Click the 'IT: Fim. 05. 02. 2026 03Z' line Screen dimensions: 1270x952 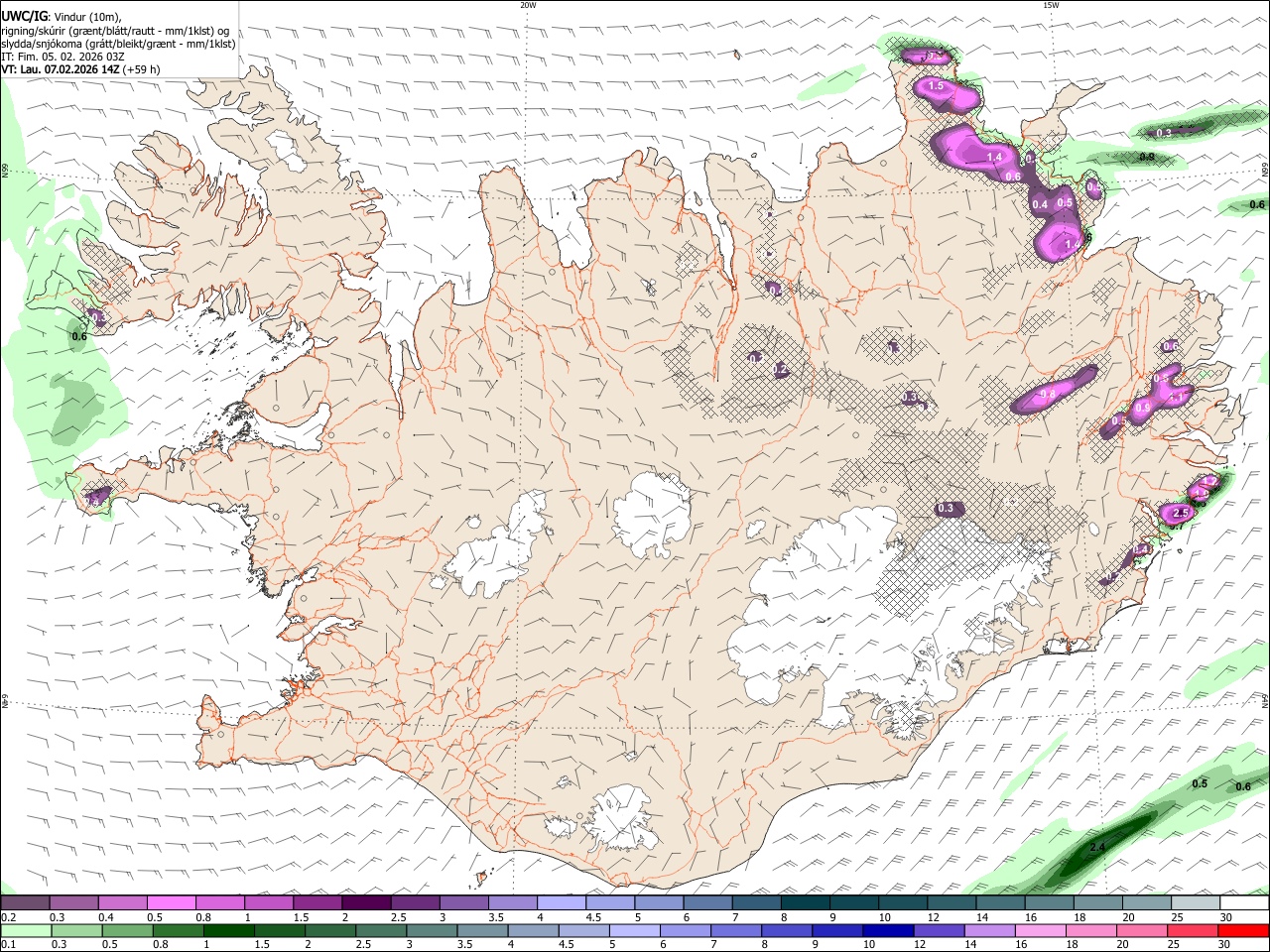[x=63, y=57]
